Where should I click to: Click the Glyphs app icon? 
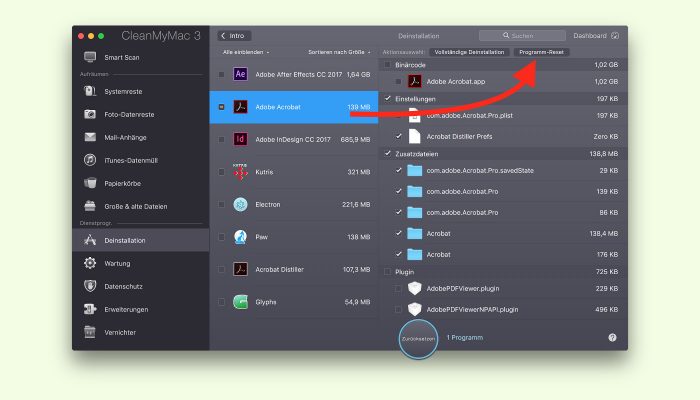pos(240,302)
